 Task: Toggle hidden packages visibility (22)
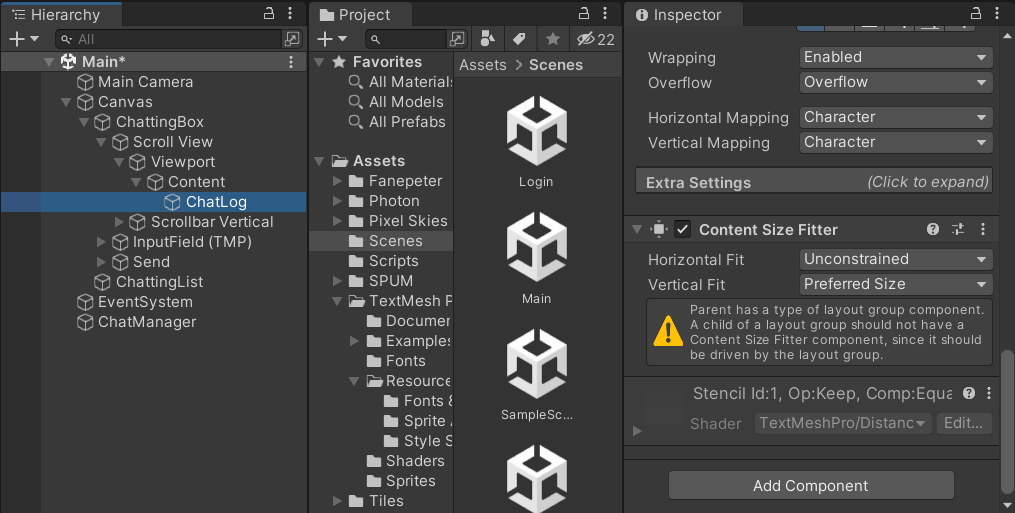[x=596, y=39]
